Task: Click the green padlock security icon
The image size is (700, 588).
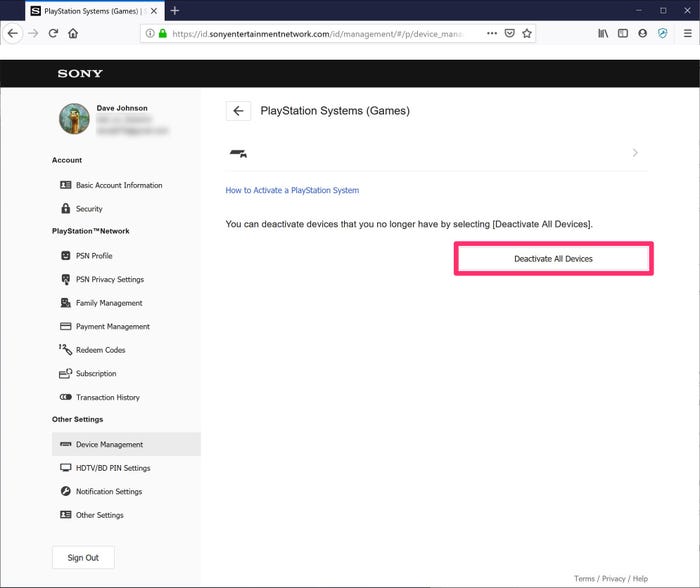Action: (163, 33)
